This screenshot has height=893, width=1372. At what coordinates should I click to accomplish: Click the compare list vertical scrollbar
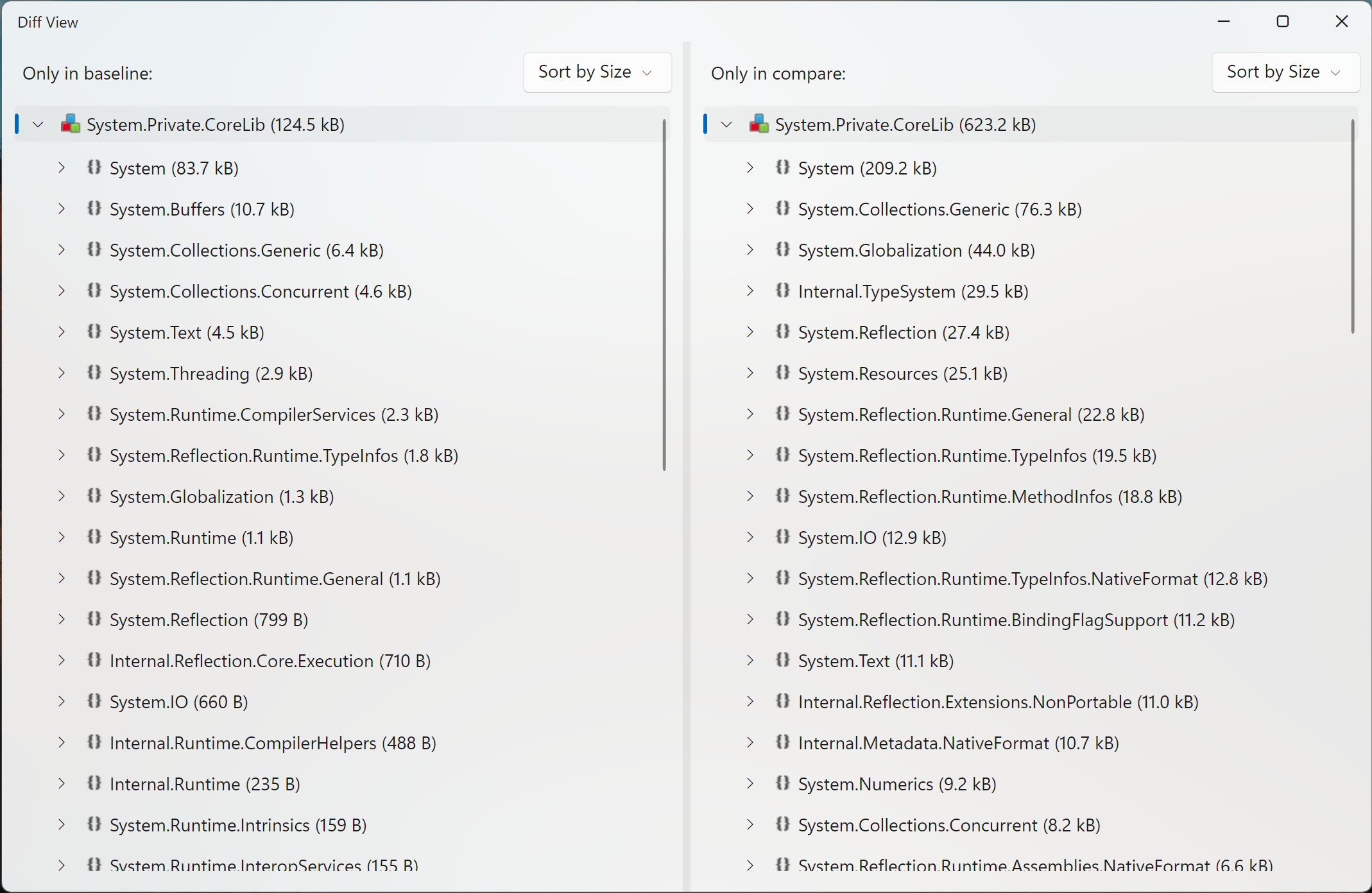tap(1352, 226)
